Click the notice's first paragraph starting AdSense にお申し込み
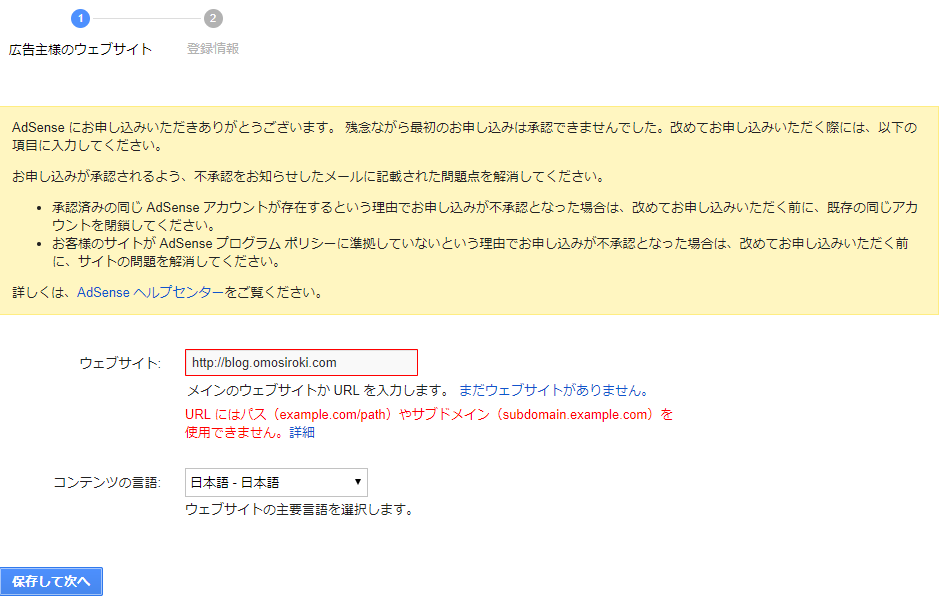This screenshot has width=940, height=604. click(x=465, y=136)
